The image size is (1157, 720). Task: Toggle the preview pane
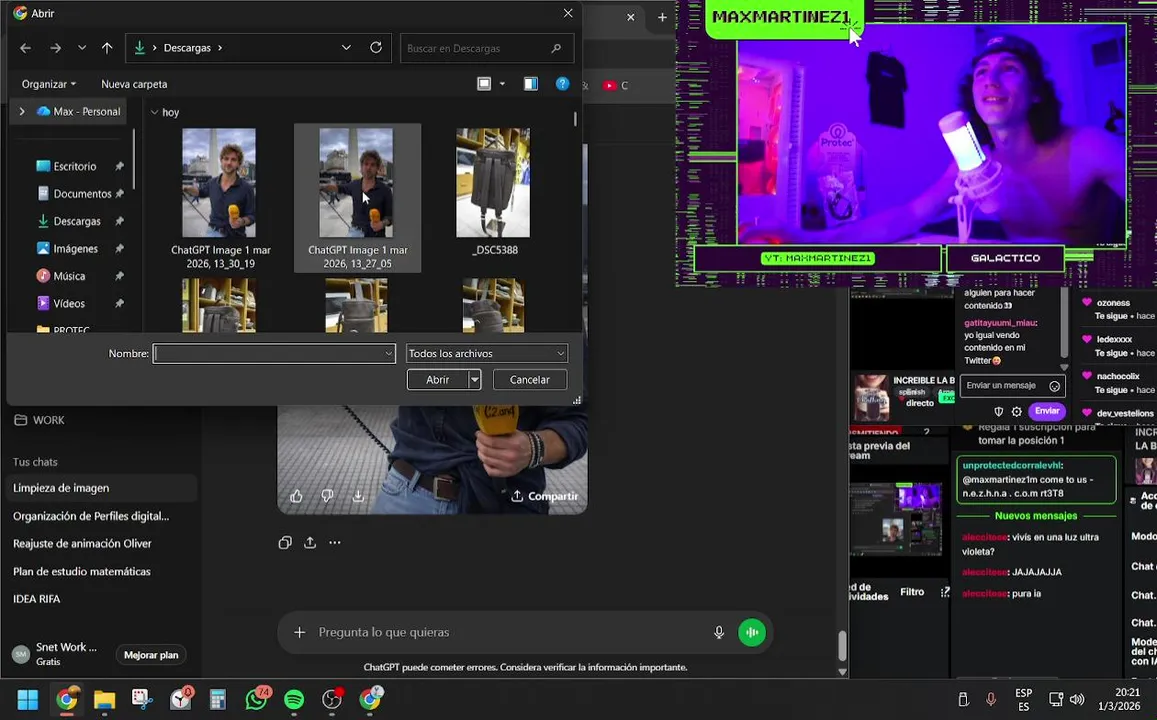[531, 84]
